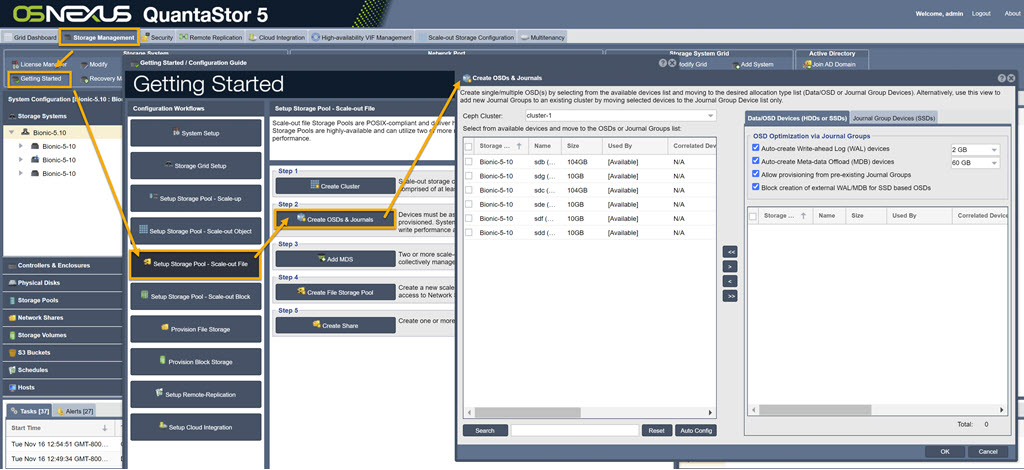Open the Multitenancy tab
The width and height of the screenshot is (1024, 470).
point(543,37)
